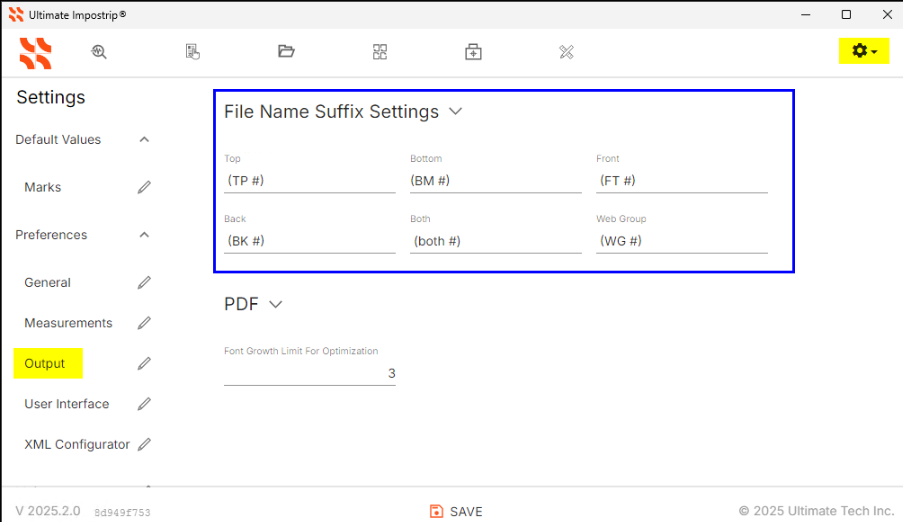Click the Top suffix field (TP #)
903x522 pixels.
(310, 181)
